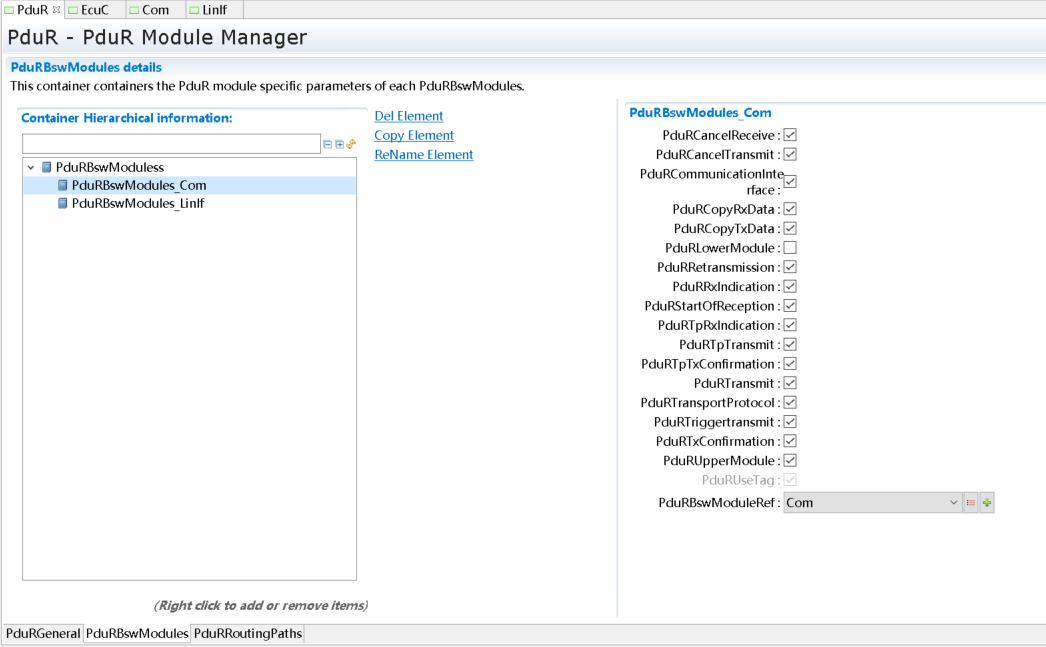Uncheck PduRTransportProtocol option
The width and height of the screenshot is (1046, 647).
tap(790, 403)
